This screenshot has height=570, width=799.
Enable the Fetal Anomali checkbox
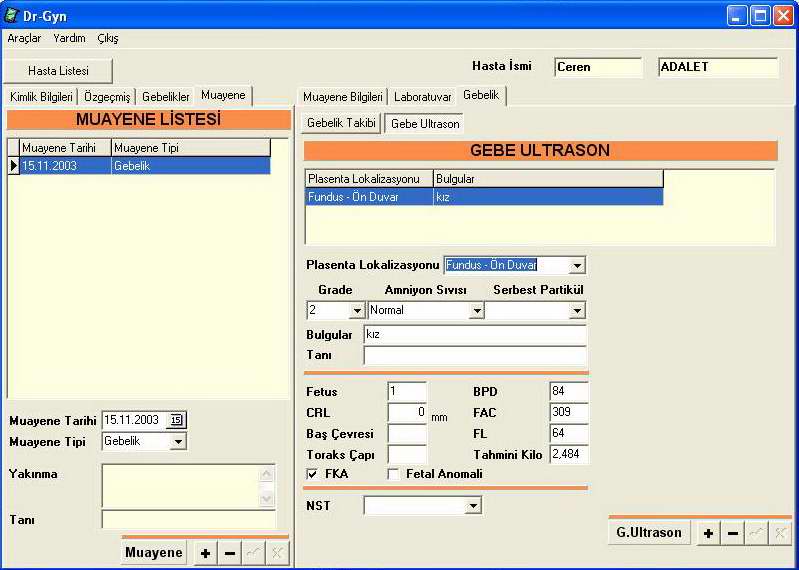point(393,474)
